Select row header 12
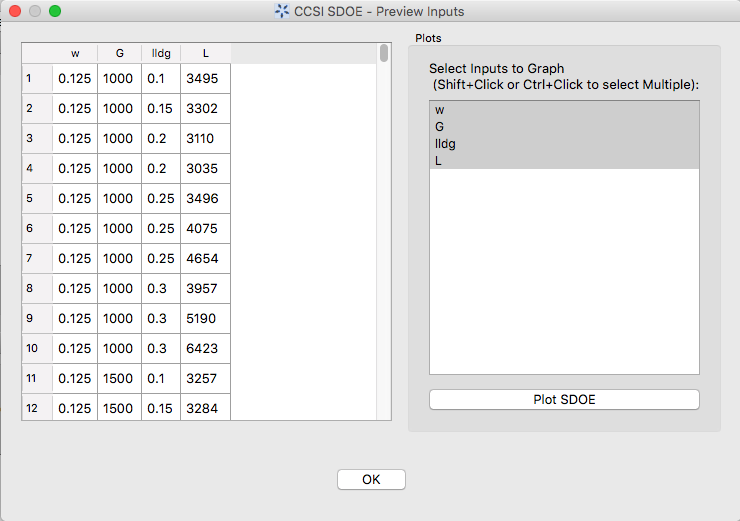 click(x=37, y=407)
